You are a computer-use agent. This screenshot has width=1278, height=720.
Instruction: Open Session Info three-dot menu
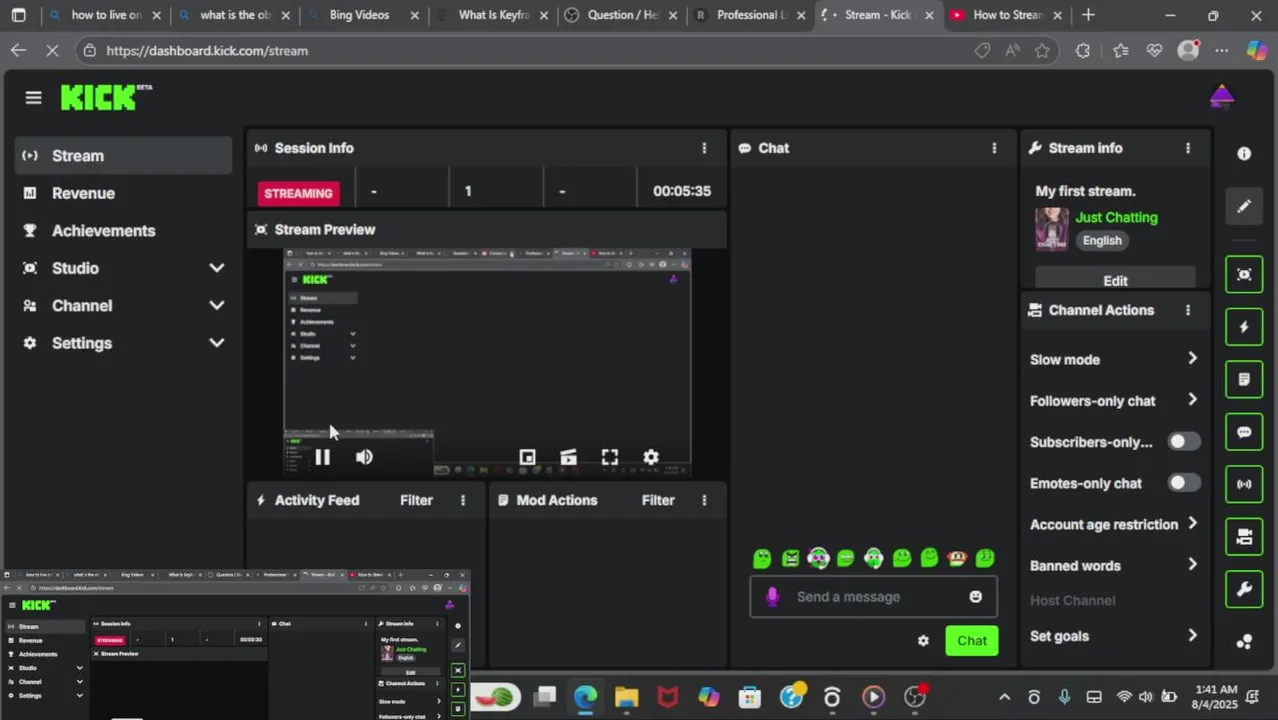click(x=704, y=148)
